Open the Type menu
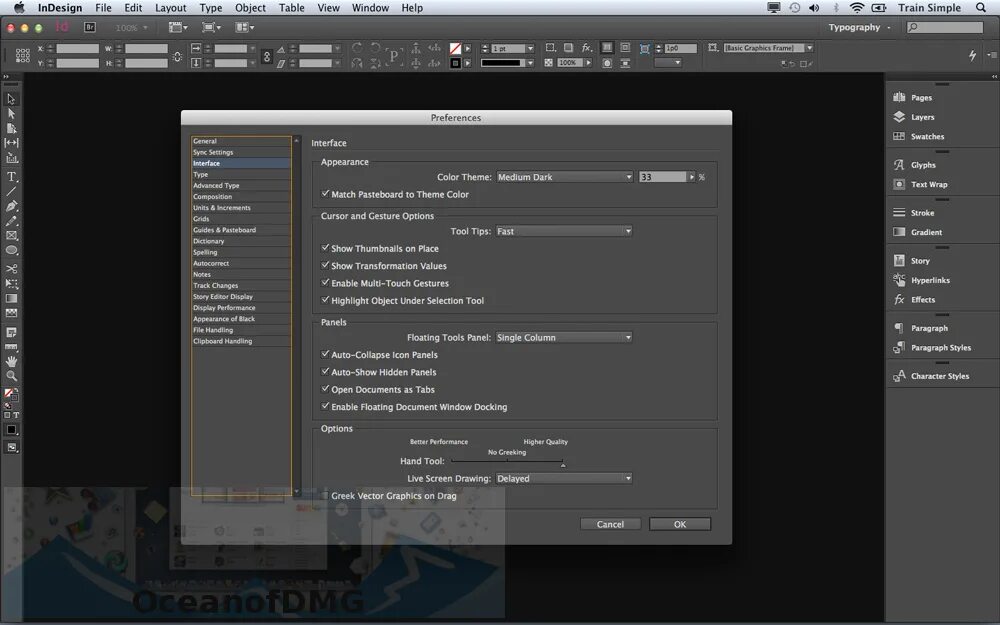Viewport: 1000px width, 625px height. [210, 8]
